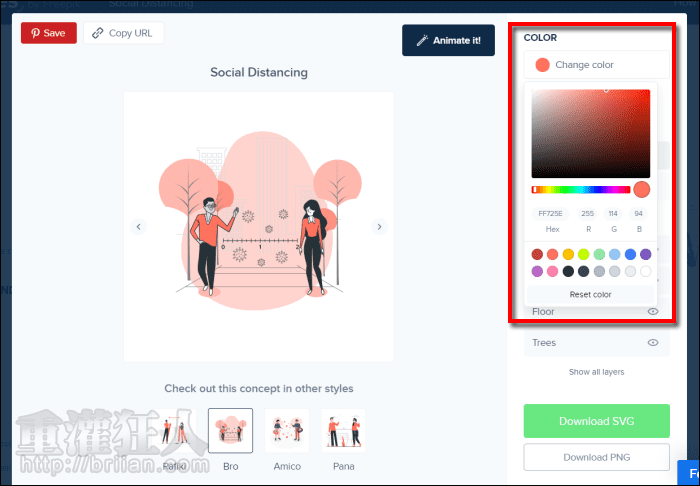The height and width of the screenshot is (486, 700).
Task: Click inside the saturation gradient square
Action: tap(590, 133)
